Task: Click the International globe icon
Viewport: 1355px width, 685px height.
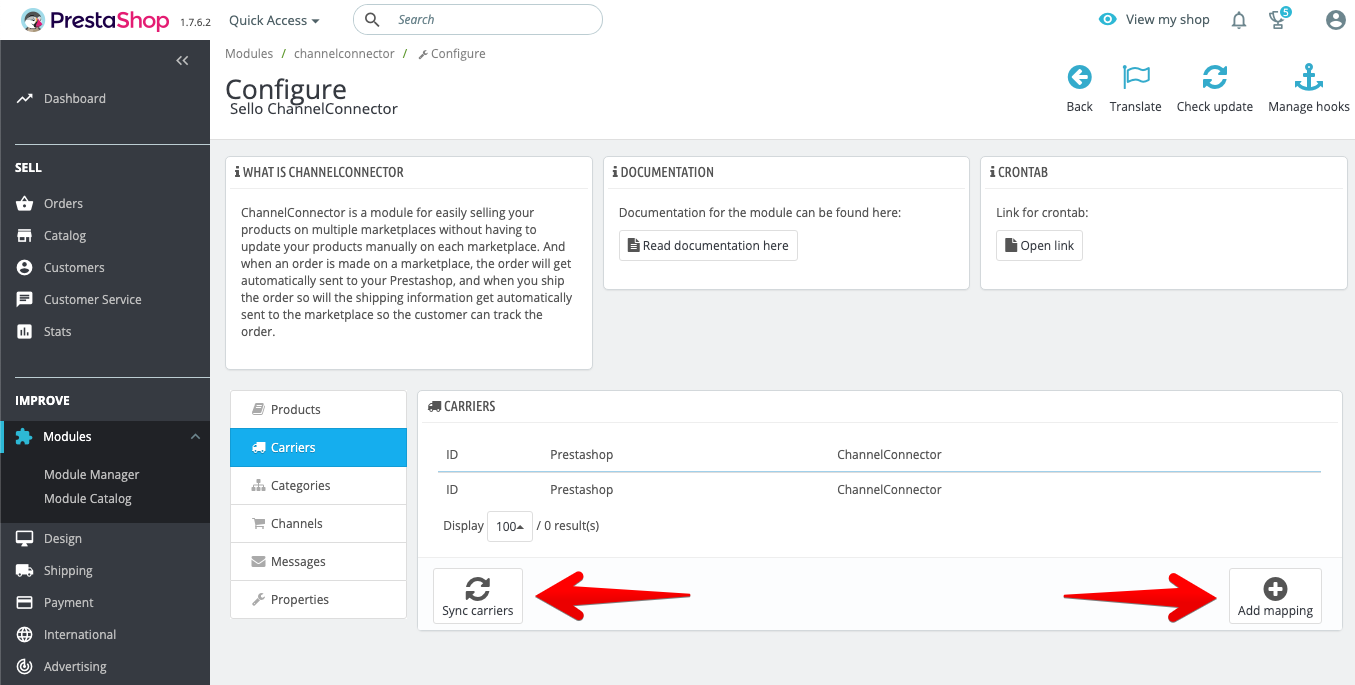Action: [x=24, y=635]
